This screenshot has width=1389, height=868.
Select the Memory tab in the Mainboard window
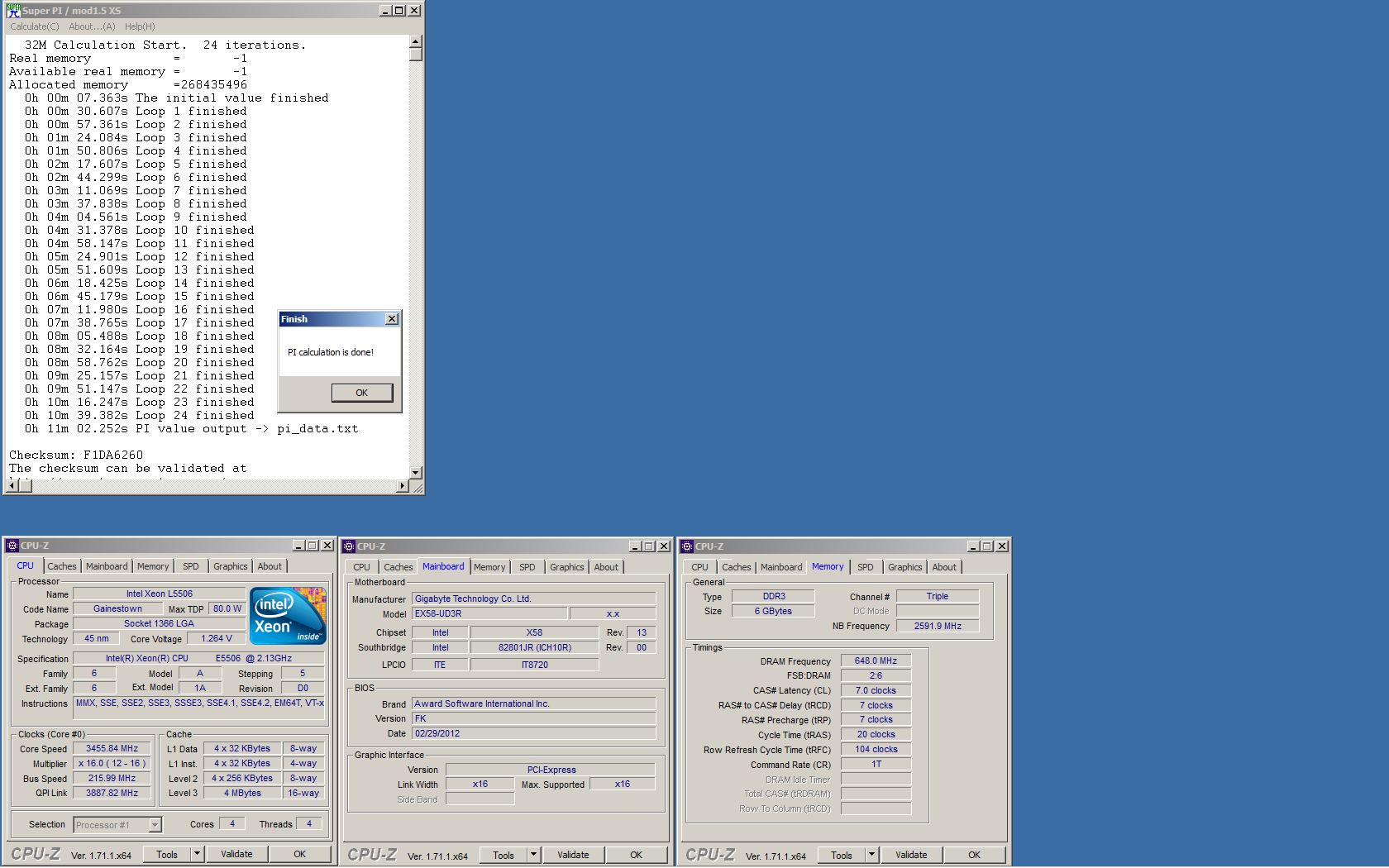click(489, 567)
